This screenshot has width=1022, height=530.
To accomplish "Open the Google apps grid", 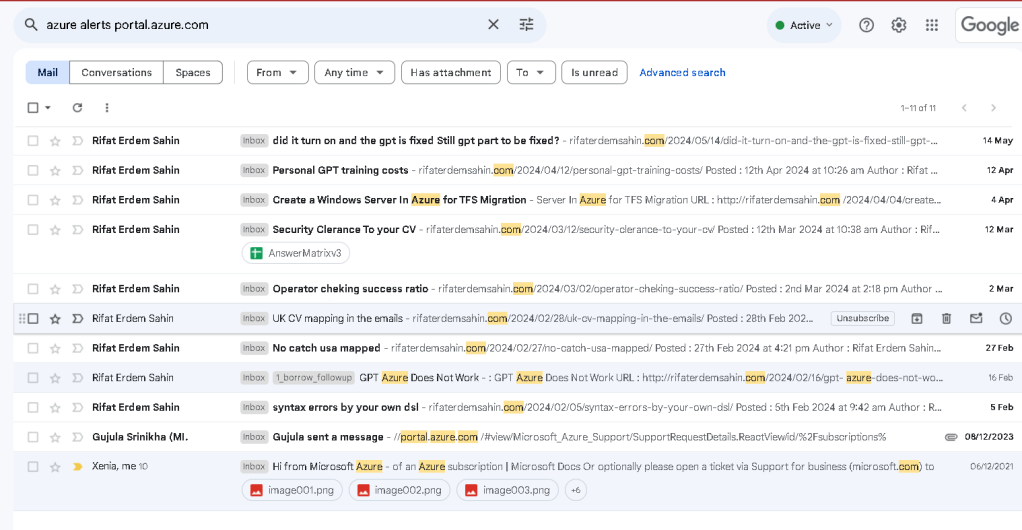I will 932,25.
